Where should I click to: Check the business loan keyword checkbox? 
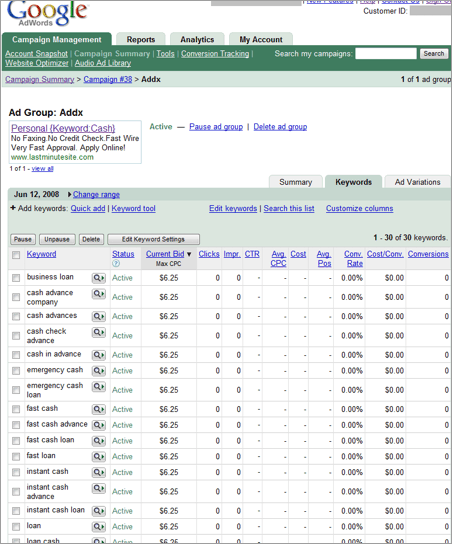coord(16,278)
